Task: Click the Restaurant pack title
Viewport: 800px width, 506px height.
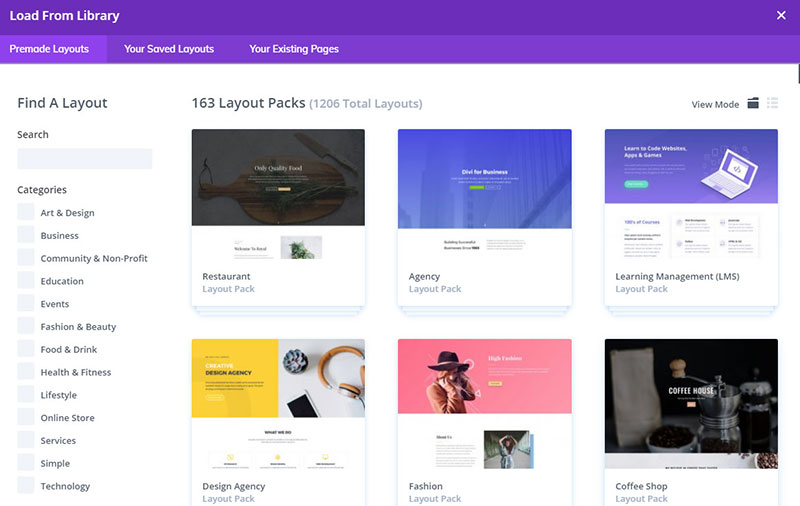Action: [x=226, y=276]
